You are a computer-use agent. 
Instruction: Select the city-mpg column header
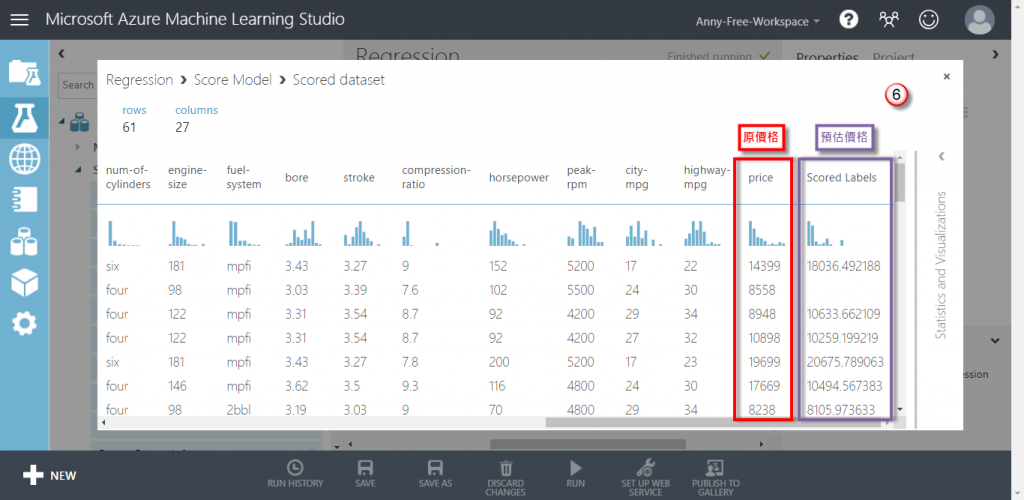637,177
